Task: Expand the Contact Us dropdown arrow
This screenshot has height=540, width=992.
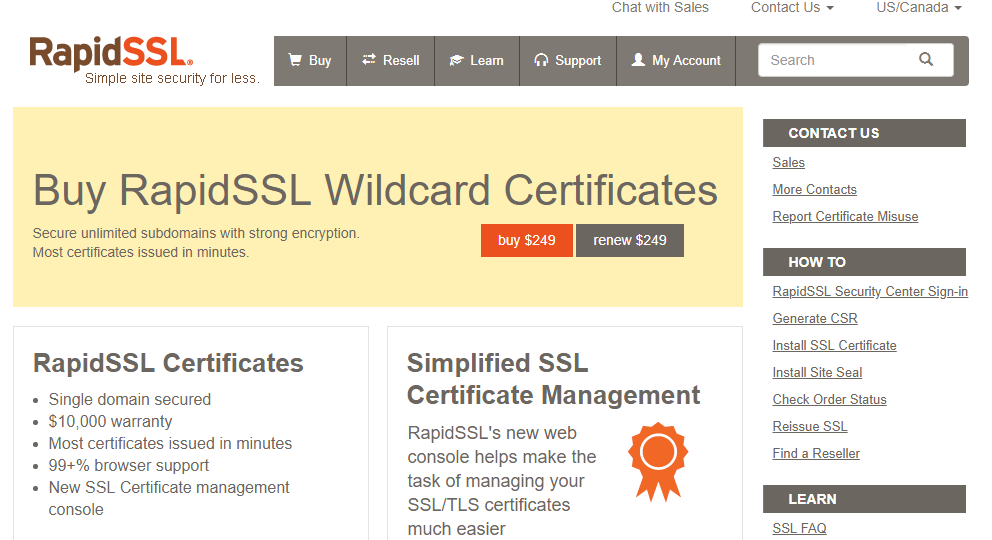Action: click(x=830, y=8)
